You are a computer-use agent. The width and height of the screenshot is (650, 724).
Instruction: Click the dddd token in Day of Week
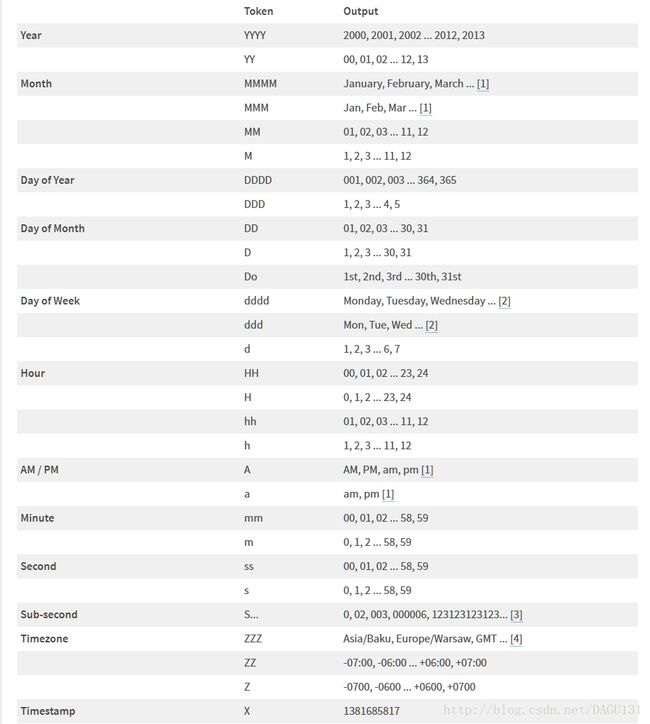click(256, 301)
